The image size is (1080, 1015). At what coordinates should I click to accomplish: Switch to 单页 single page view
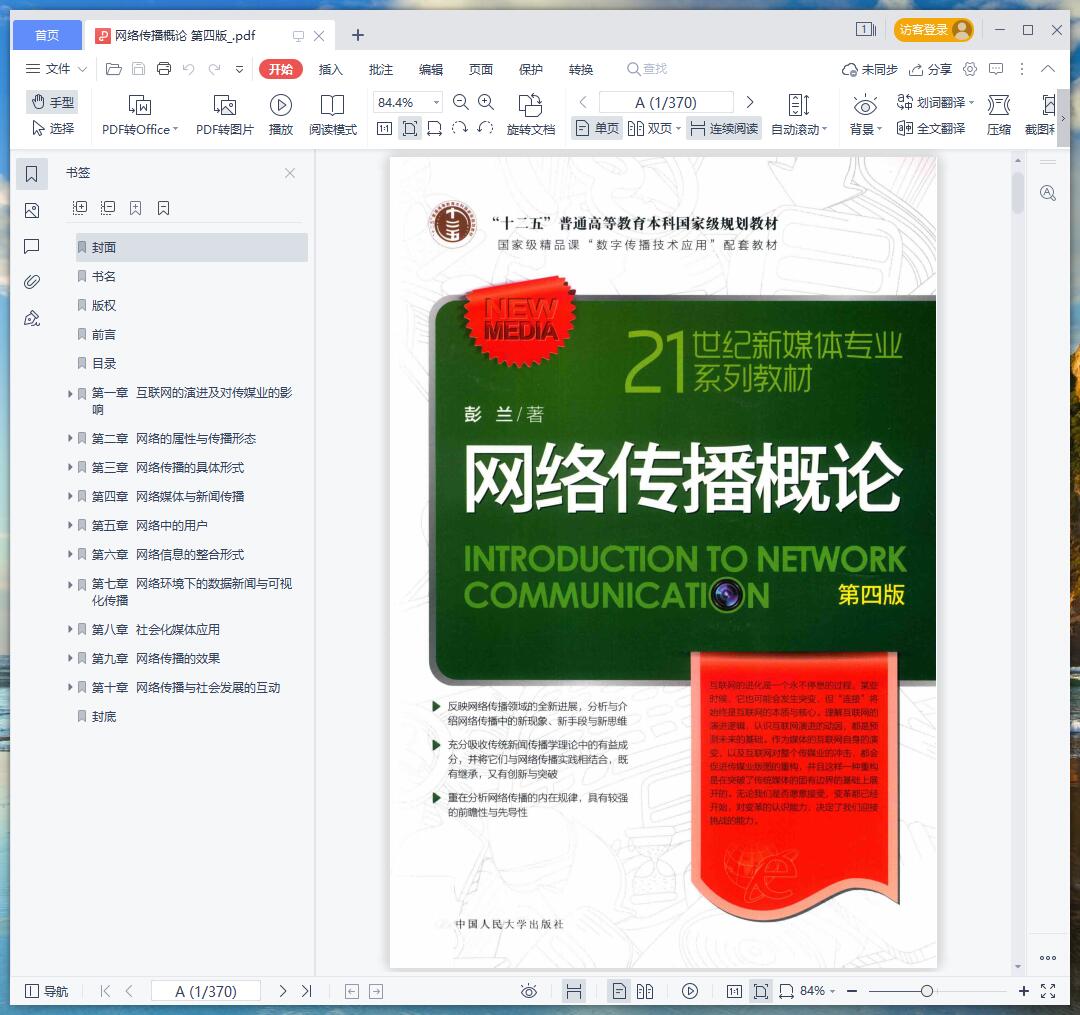pyautogui.click(x=597, y=129)
